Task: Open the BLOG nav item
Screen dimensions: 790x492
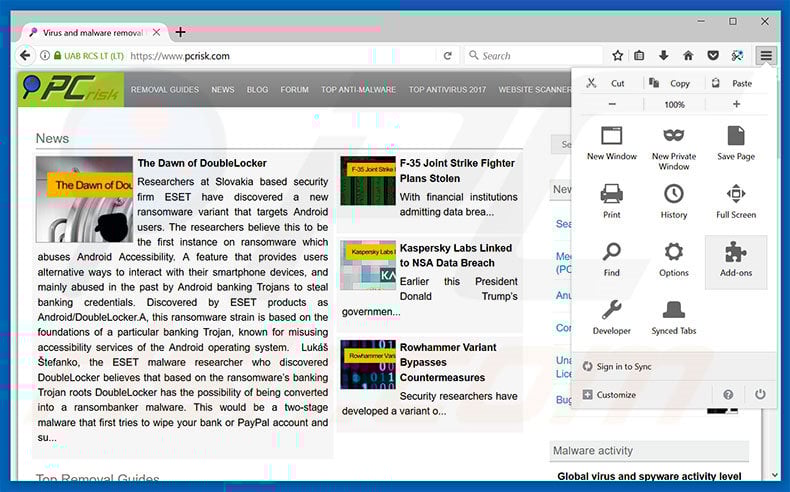Action: (257, 90)
